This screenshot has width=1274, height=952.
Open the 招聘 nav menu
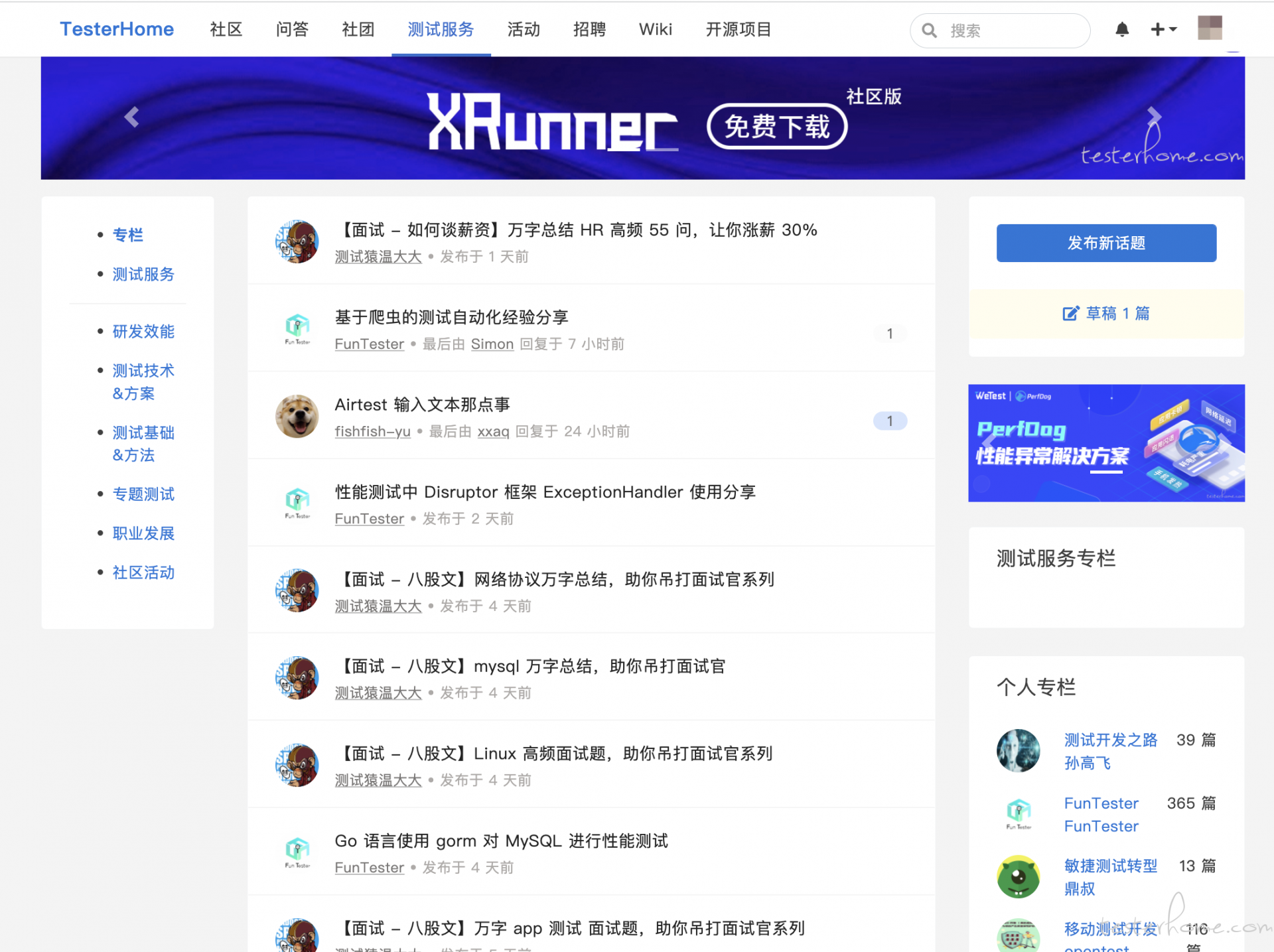[x=590, y=30]
